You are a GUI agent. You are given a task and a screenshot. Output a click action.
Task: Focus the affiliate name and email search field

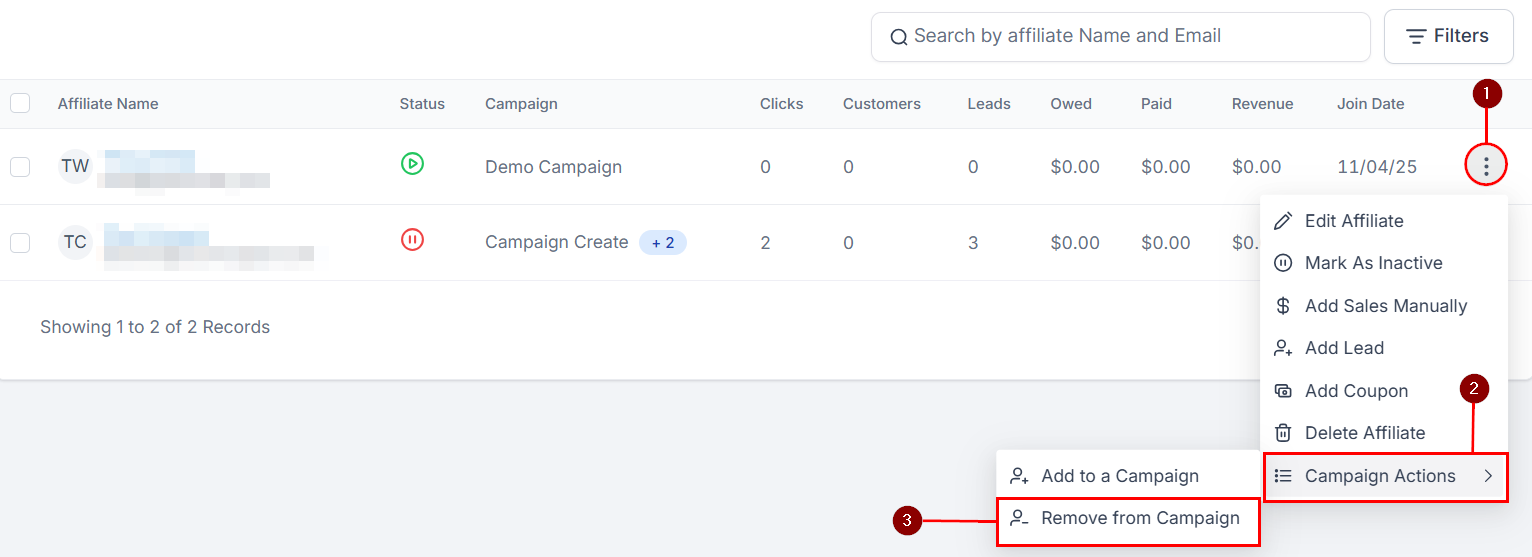pyautogui.click(x=1120, y=37)
